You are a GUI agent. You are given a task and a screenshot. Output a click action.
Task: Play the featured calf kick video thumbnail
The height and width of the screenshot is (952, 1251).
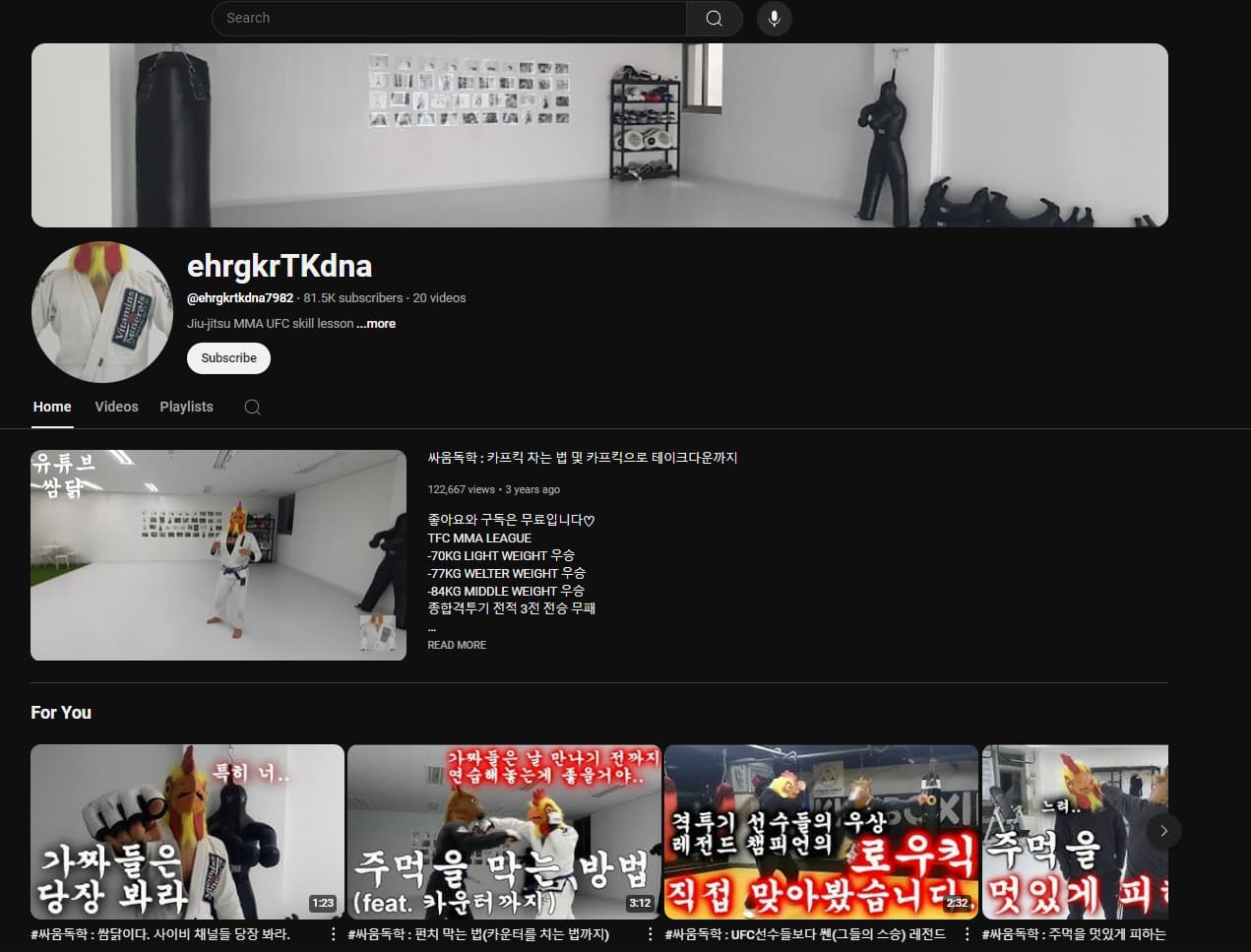218,554
